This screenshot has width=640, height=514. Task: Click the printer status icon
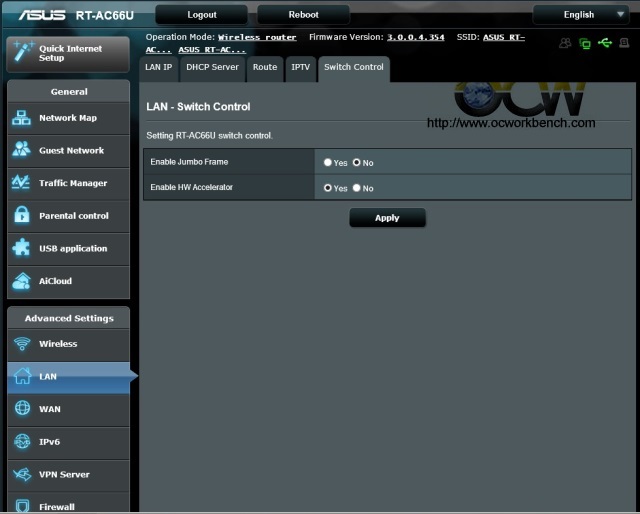(624, 42)
